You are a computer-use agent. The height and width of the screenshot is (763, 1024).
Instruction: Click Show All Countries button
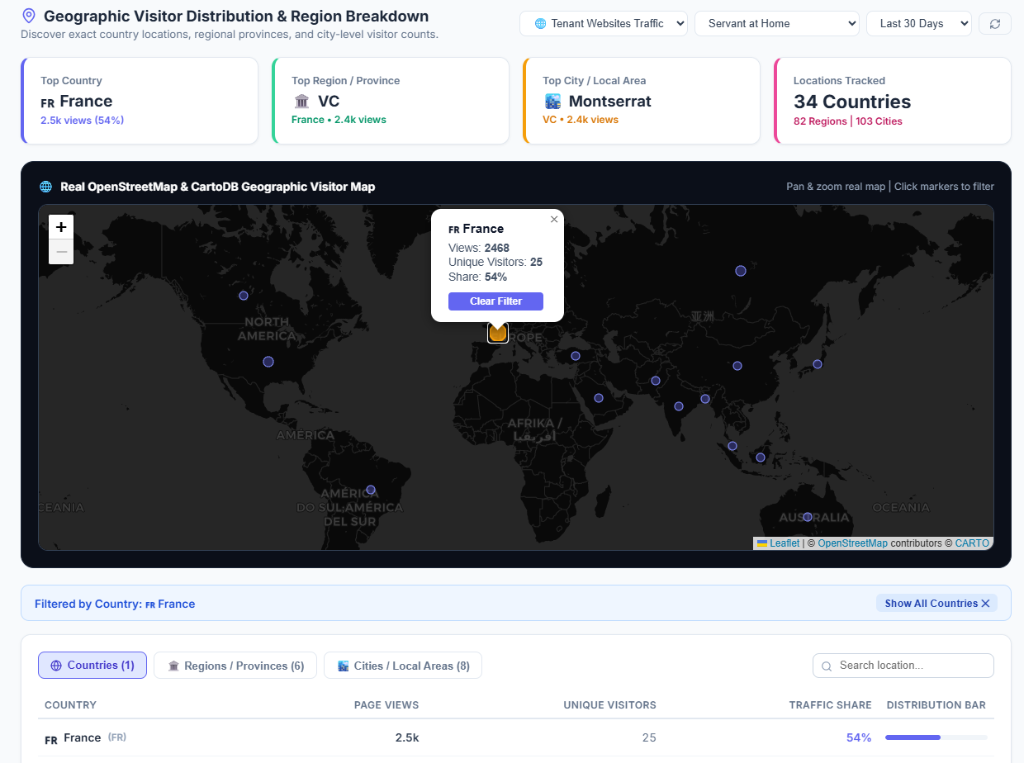coord(936,603)
